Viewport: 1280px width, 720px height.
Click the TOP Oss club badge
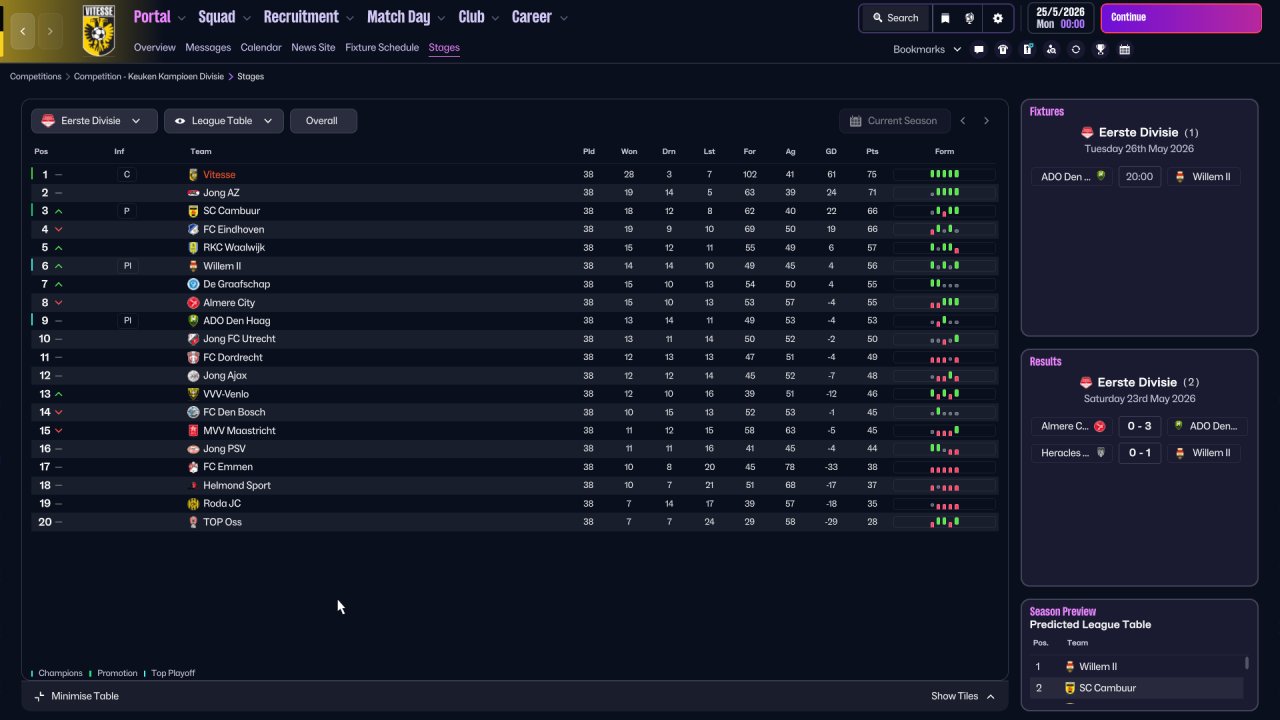(x=193, y=522)
